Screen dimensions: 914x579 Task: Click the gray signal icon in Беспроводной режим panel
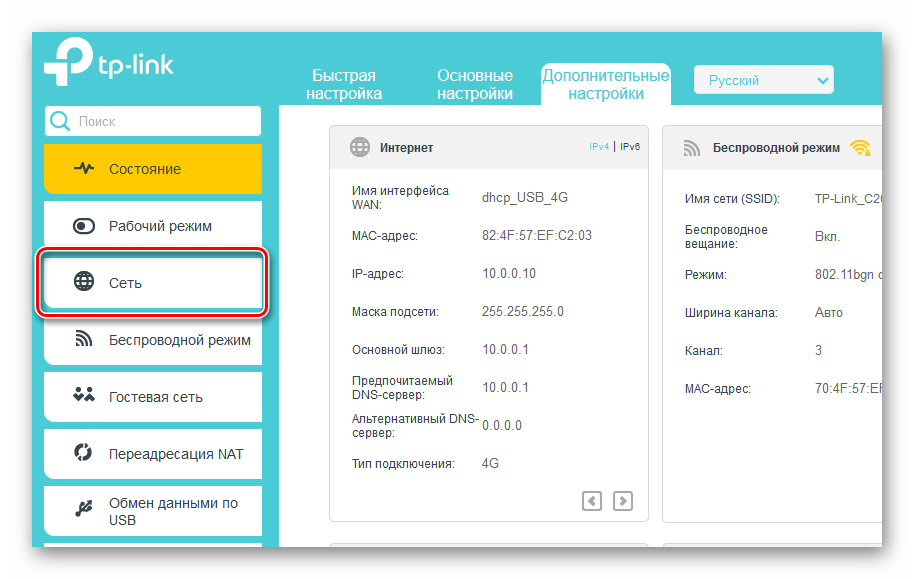(691, 148)
